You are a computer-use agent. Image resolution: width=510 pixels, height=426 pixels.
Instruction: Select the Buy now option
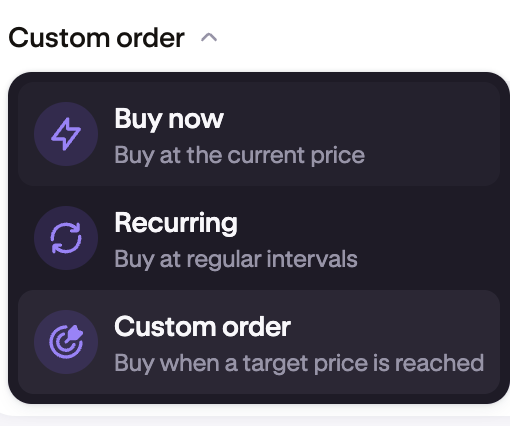(259, 134)
